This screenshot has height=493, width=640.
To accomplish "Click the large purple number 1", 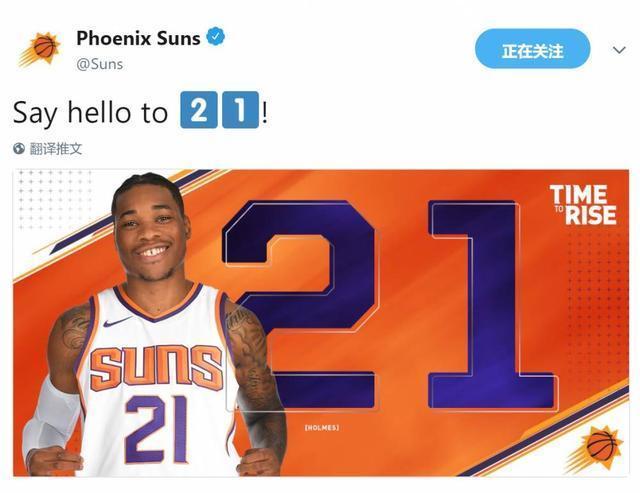I will coord(491,305).
